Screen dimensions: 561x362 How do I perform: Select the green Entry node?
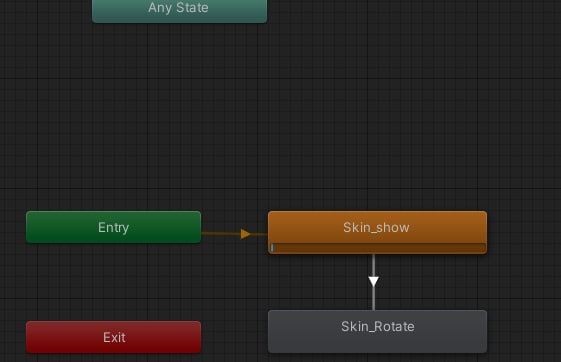(x=113, y=227)
